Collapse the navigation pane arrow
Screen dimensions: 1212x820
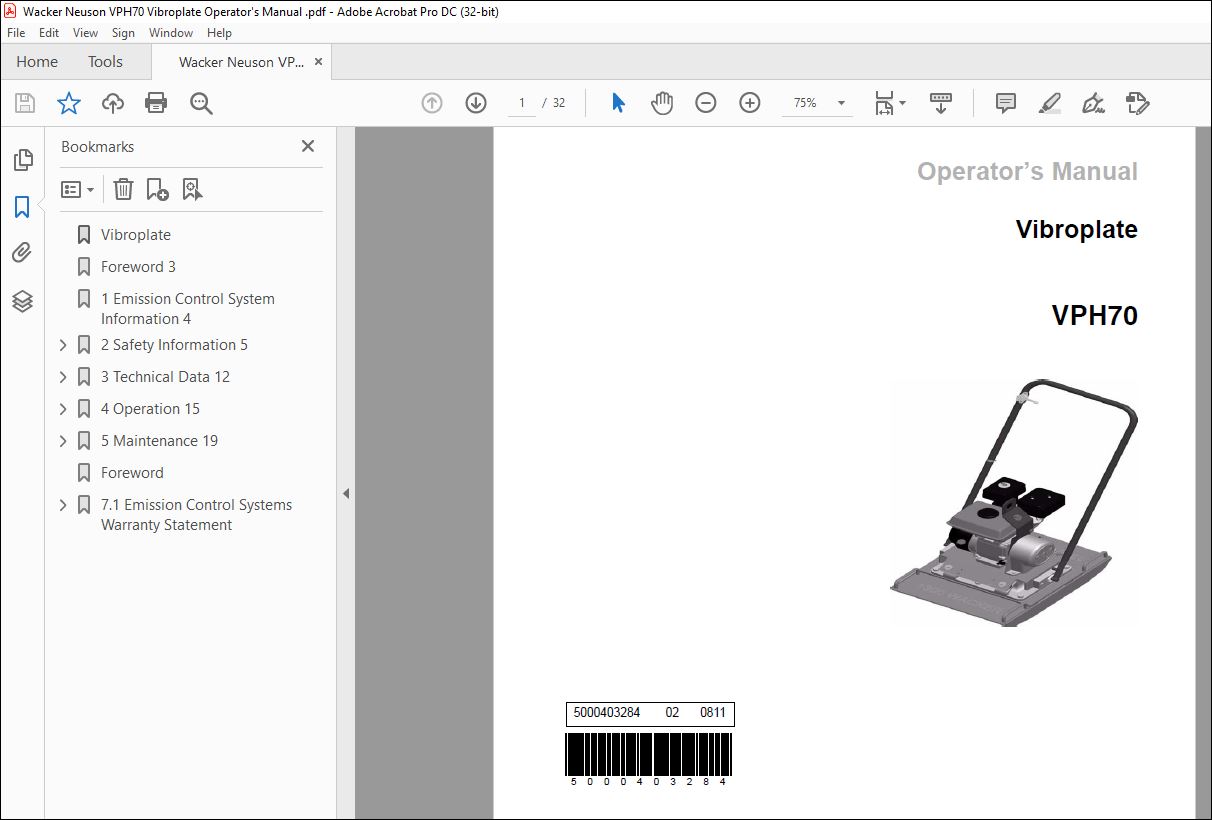click(346, 493)
